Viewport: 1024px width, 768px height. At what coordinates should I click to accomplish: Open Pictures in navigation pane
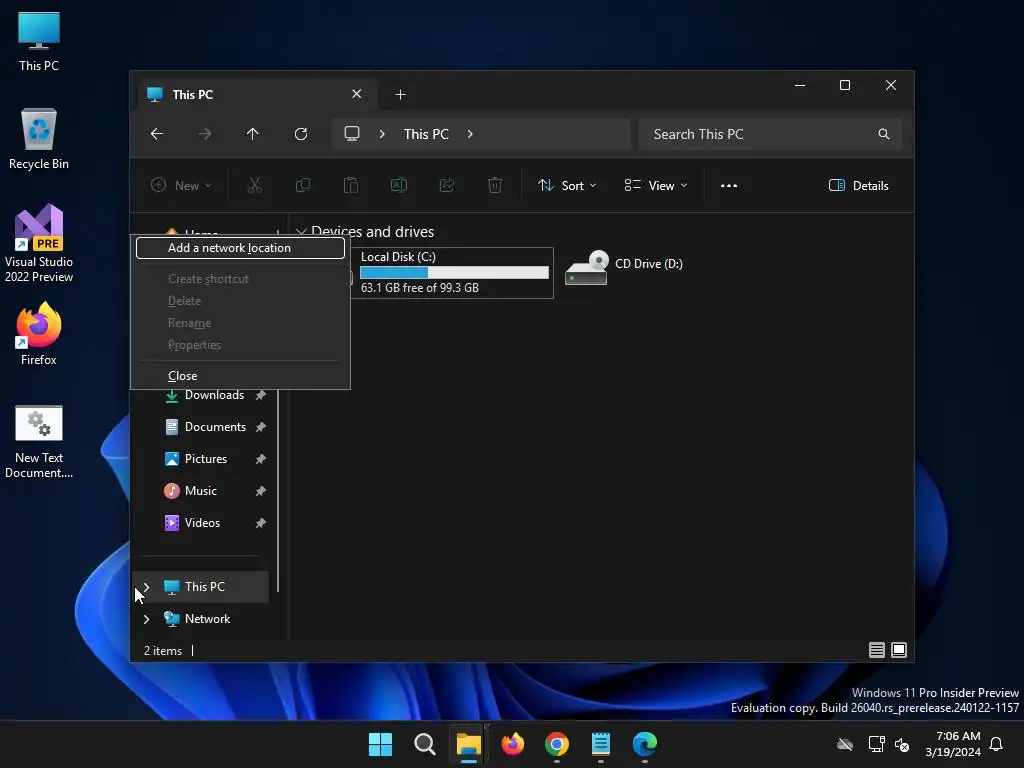click(x=206, y=459)
